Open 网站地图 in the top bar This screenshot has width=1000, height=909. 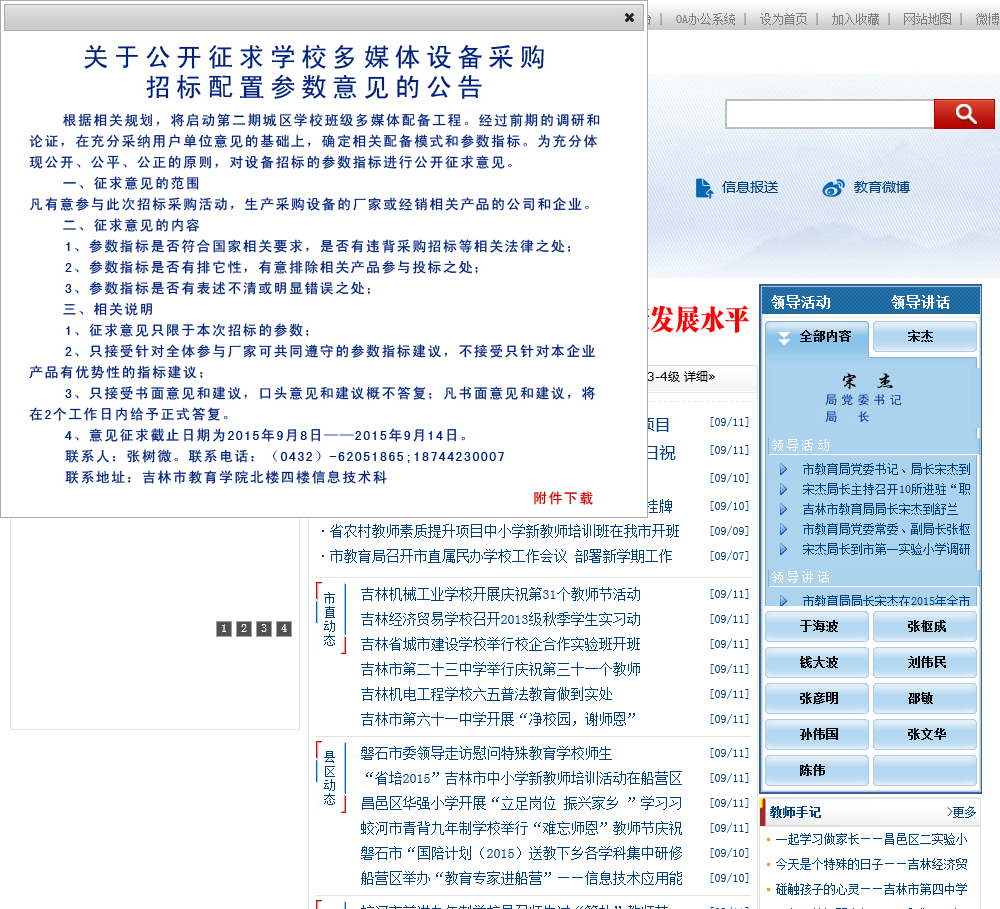pos(927,19)
